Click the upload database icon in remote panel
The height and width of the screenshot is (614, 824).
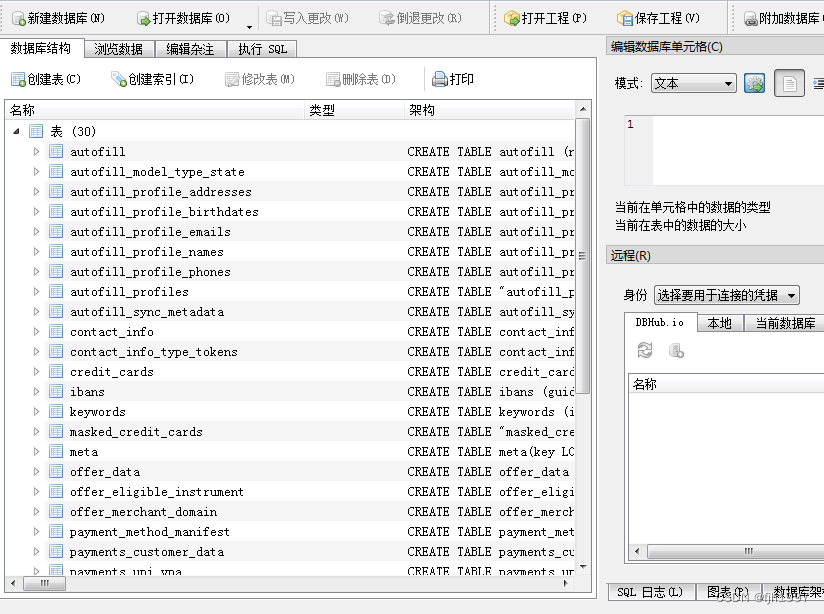676,350
